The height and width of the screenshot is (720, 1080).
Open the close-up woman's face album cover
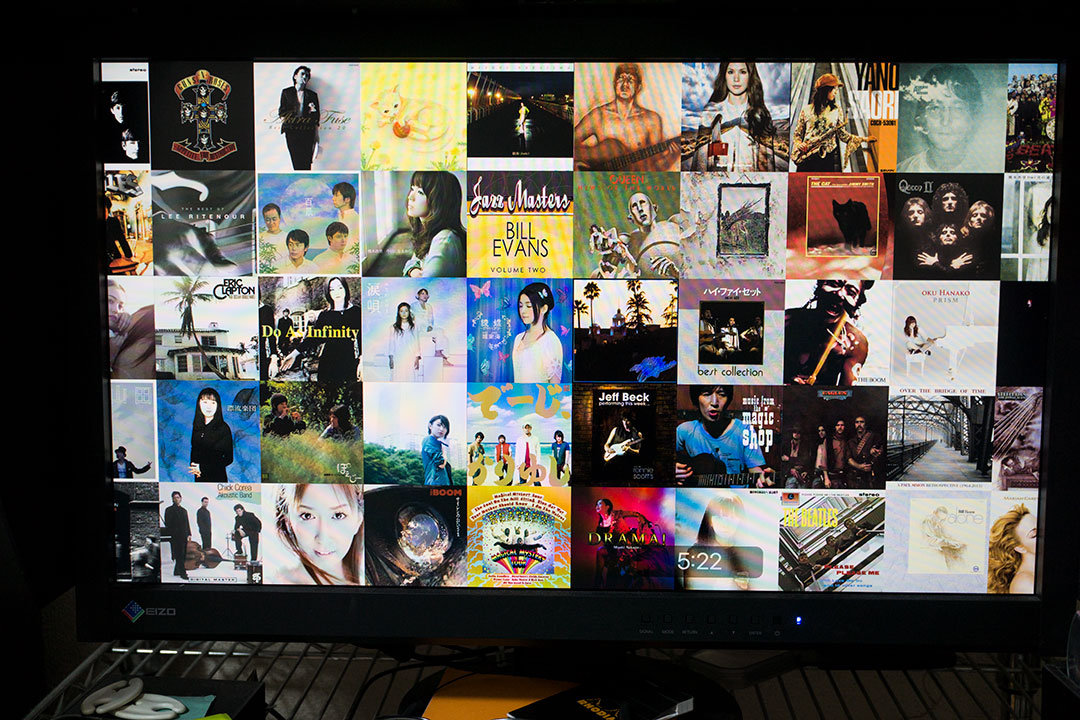click(313, 535)
